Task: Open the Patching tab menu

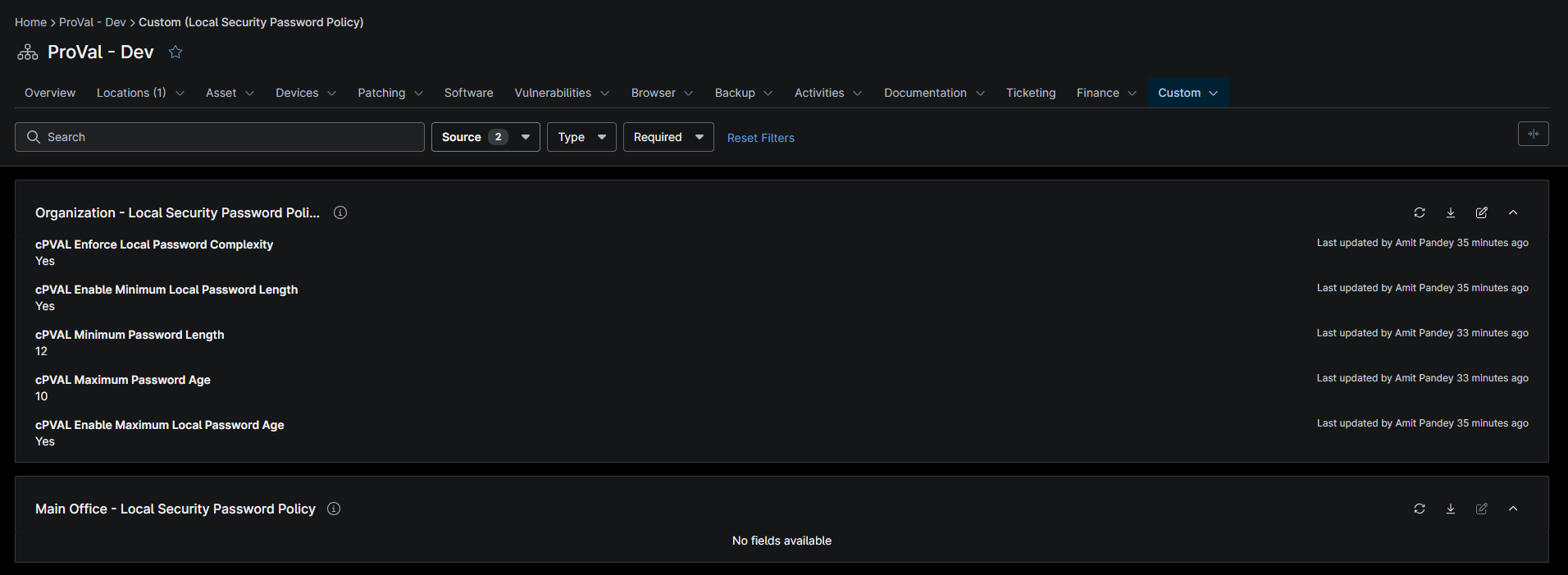Action: pyautogui.click(x=390, y=93)
